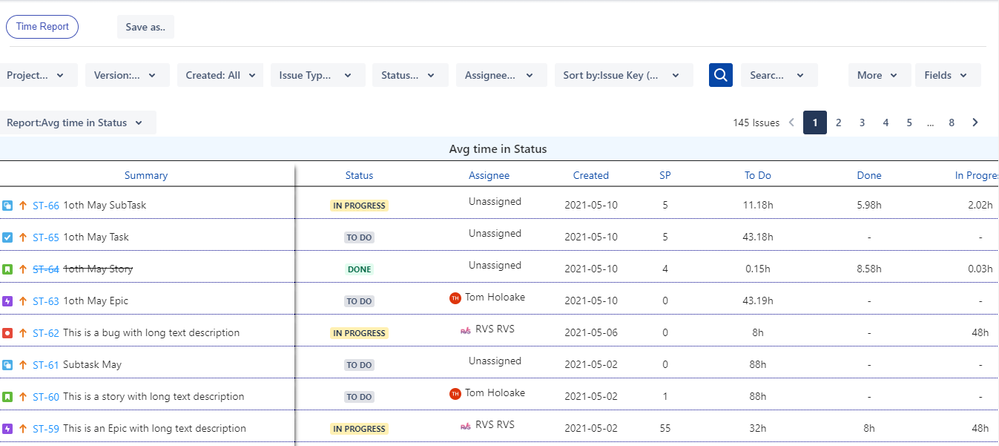Click Tom Holoake's avatar on ST-63
This screenshot has width=999, height=446.
(x=455, y=298)
